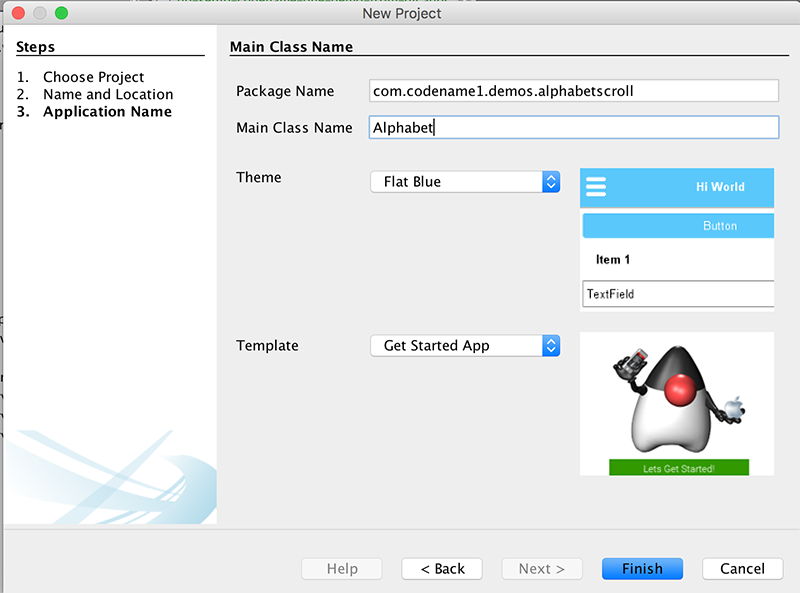The width and height of the screenshot is (800, 593).
Task: Click the '< Back' button
Action: click(x=441, y=568)
